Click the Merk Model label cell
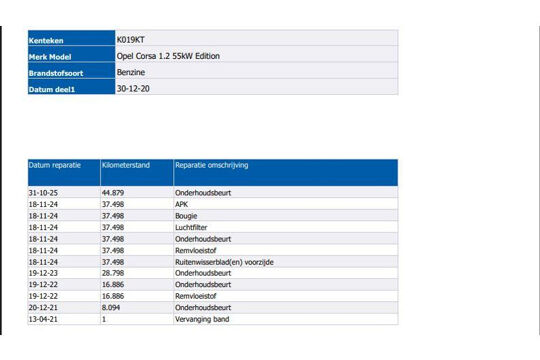The height and width of the screenshot is (360, 540). tap(71, 54)
